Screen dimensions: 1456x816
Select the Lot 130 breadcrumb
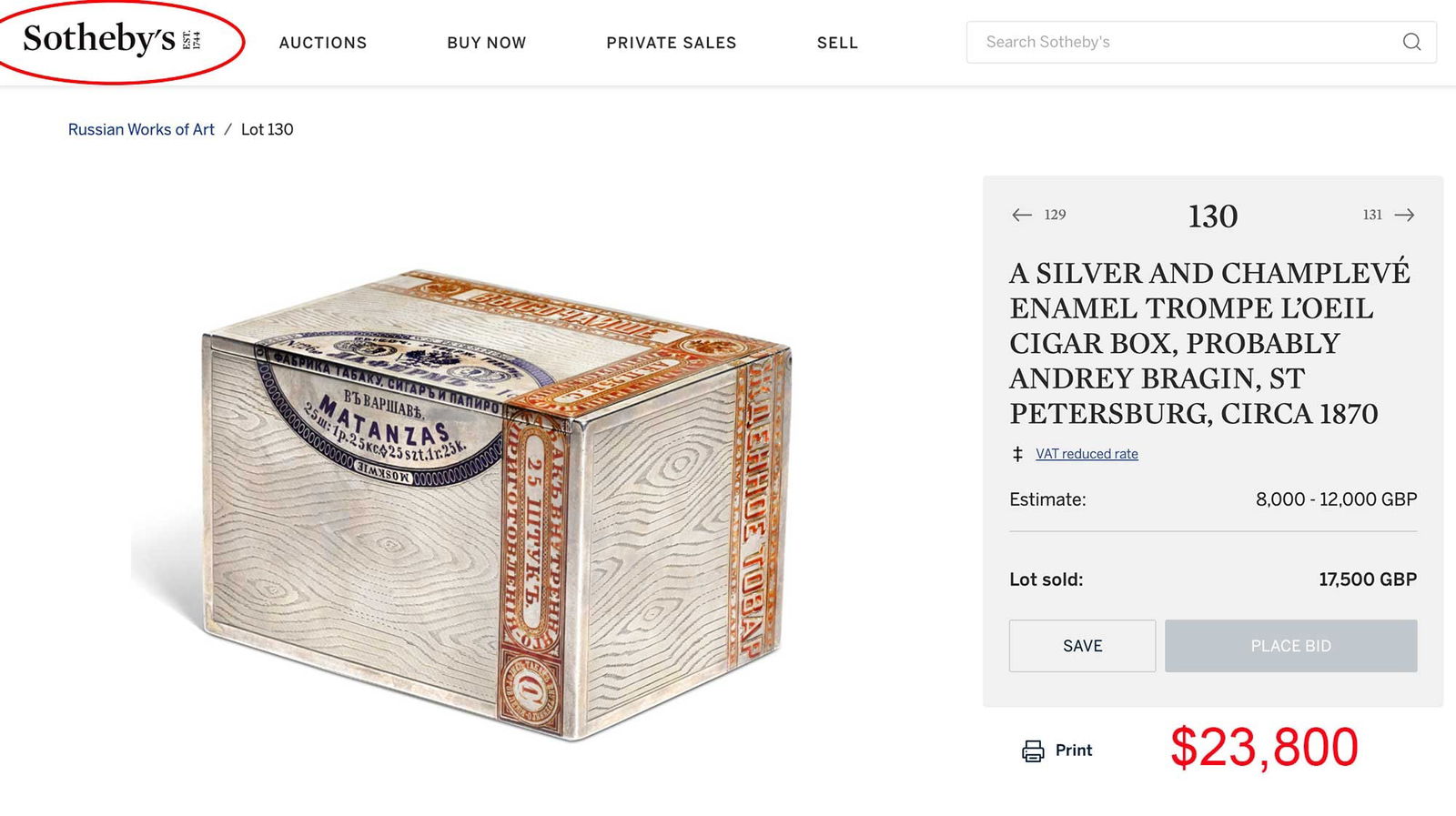[x=266, y=129]
